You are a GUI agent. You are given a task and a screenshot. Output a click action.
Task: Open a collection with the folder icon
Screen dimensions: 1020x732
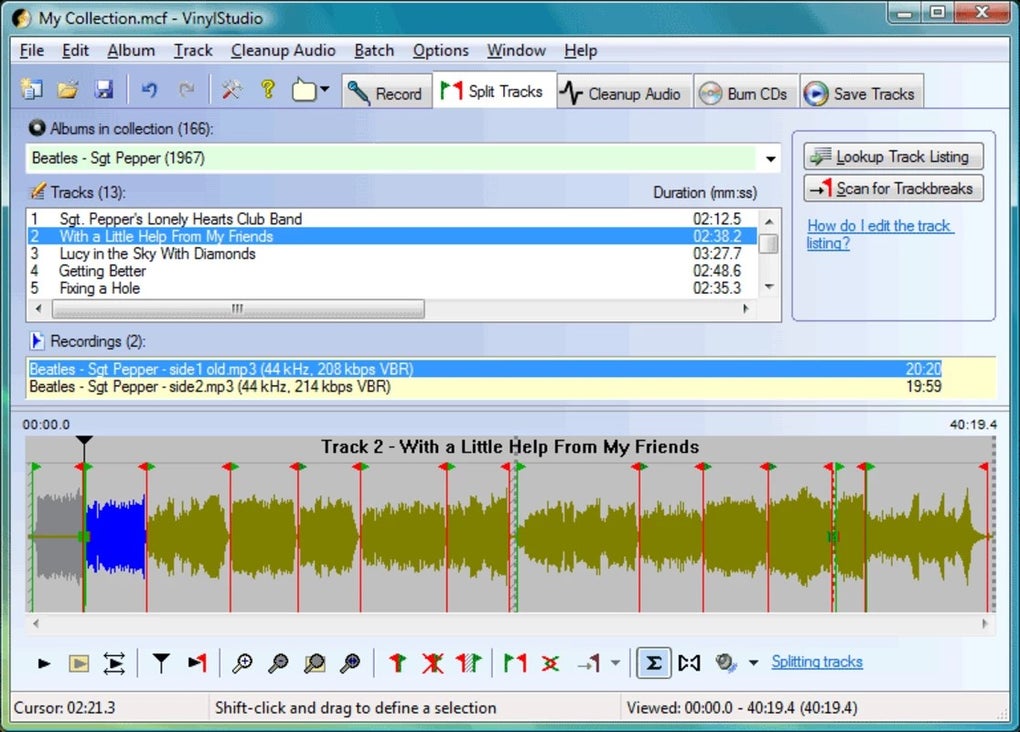(x=67, y=89)
